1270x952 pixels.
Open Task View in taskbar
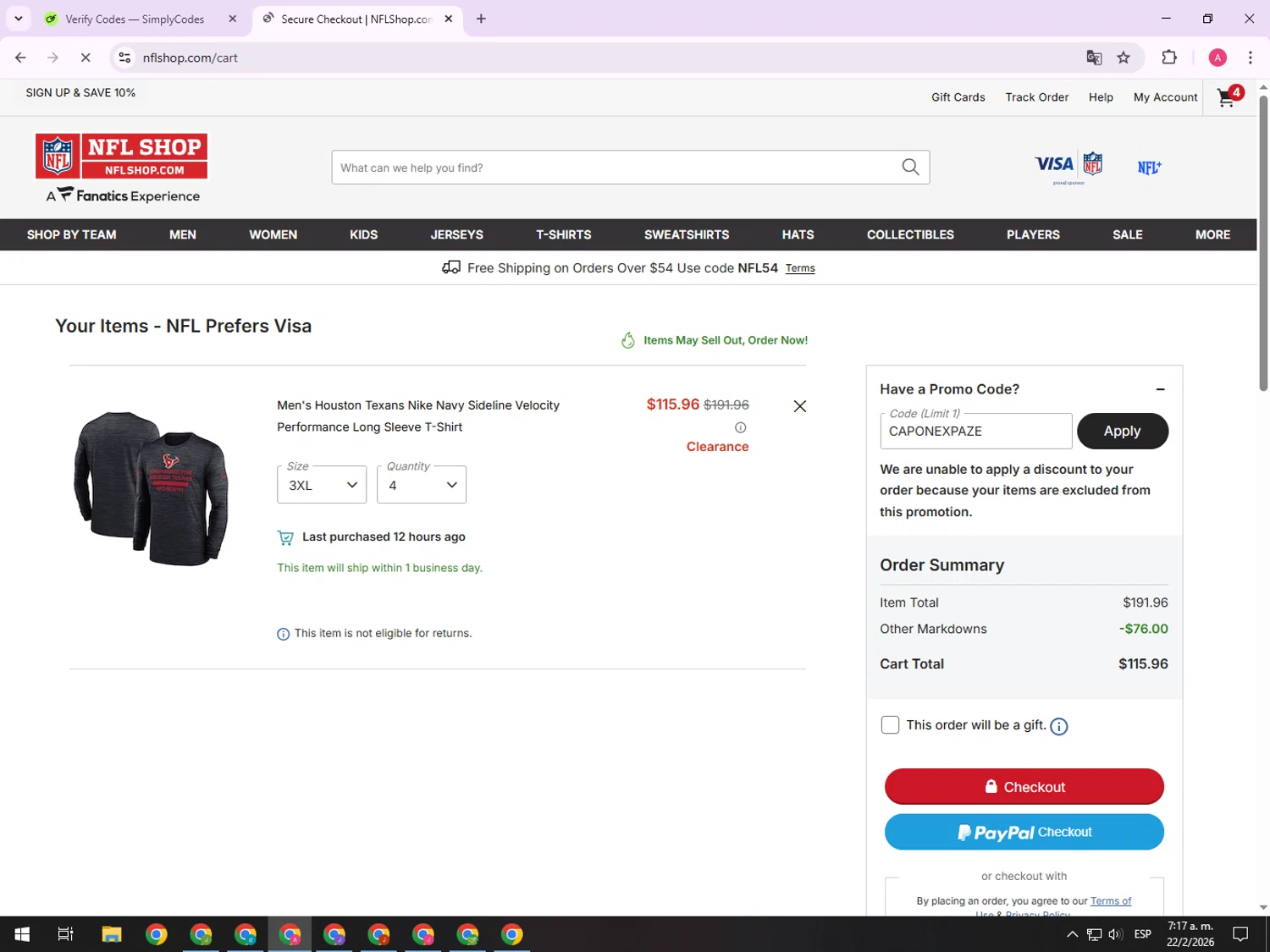65,934
